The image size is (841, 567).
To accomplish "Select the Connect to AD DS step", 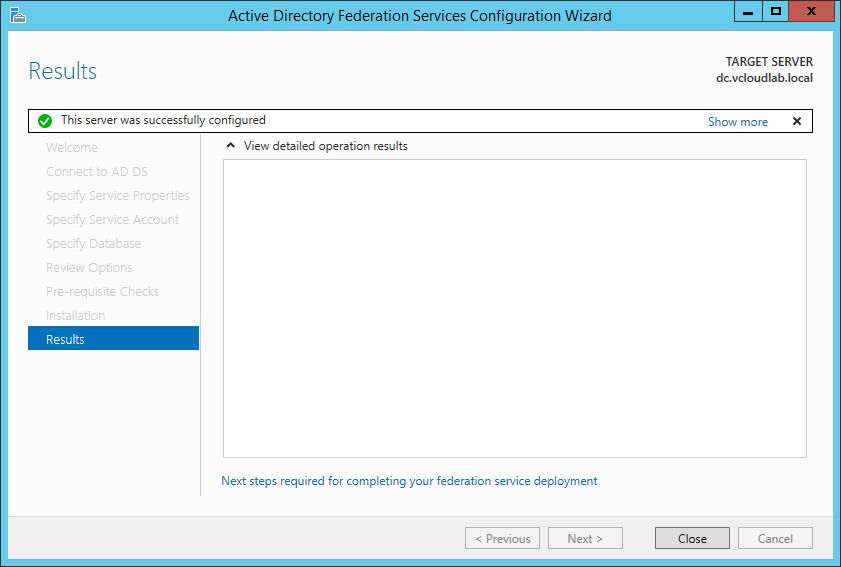I will point(97,172).
